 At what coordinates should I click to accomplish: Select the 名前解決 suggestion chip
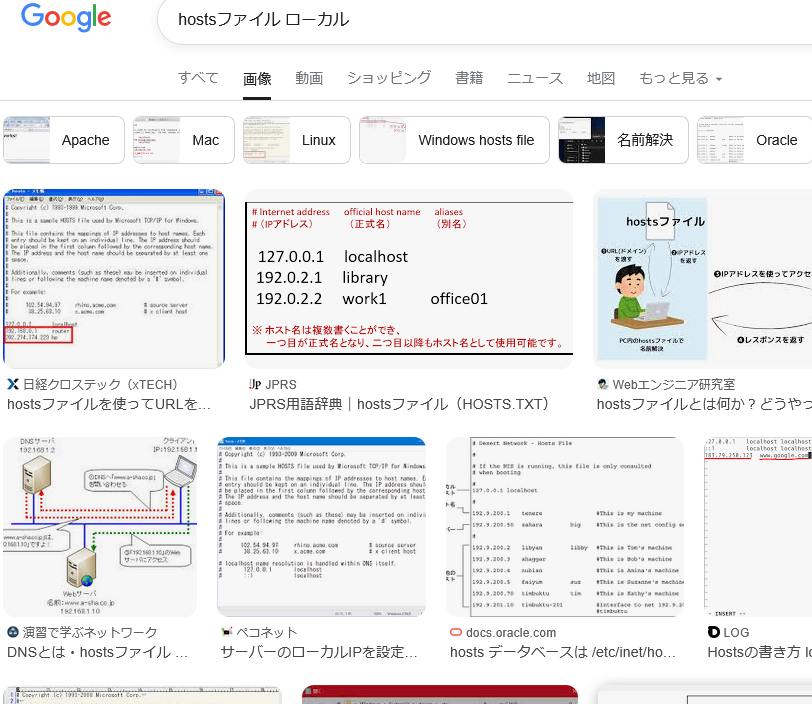click(x=624, y=140)
